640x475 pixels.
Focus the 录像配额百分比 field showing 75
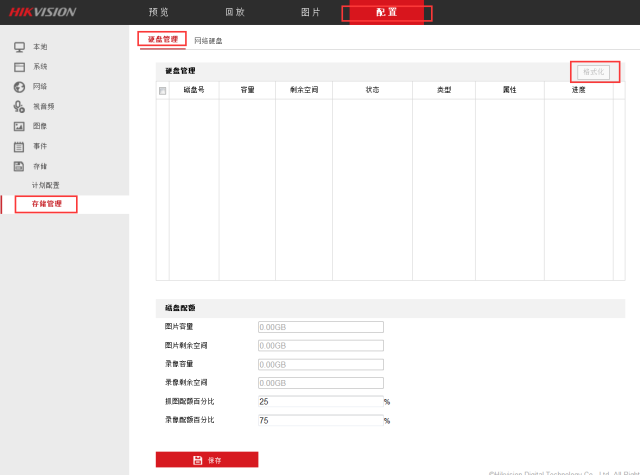(320, 421)
